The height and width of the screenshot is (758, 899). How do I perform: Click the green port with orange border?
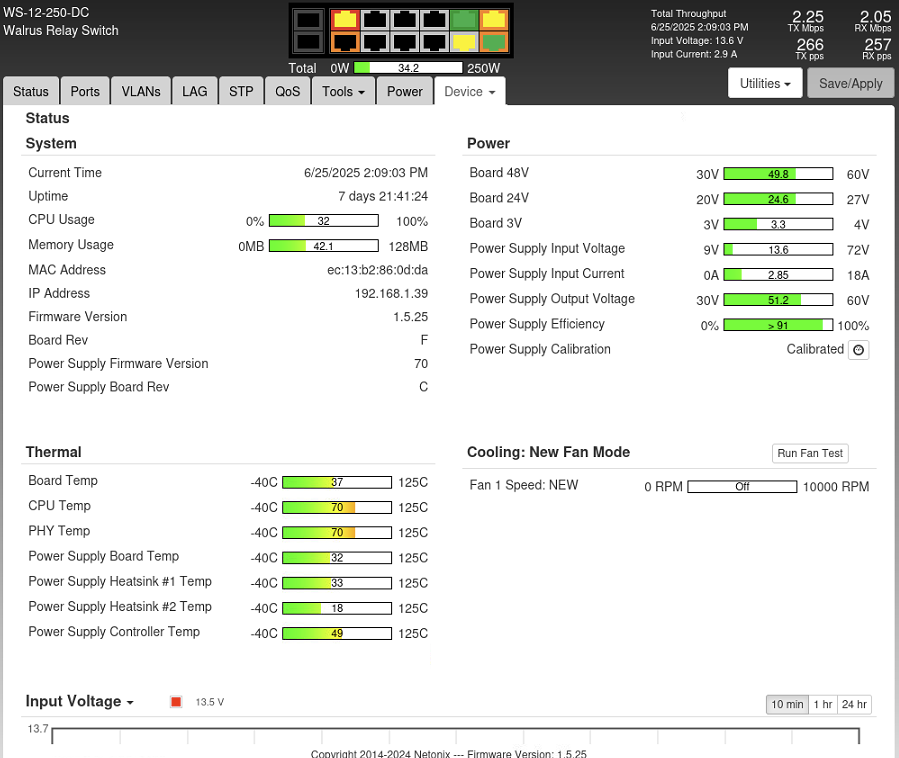494,42
